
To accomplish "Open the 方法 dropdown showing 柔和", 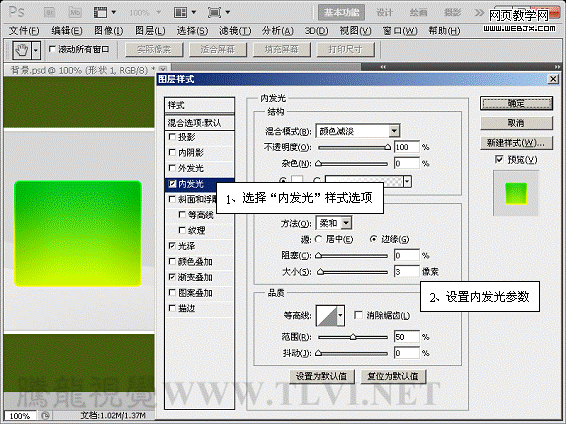I will pos(334,223).
